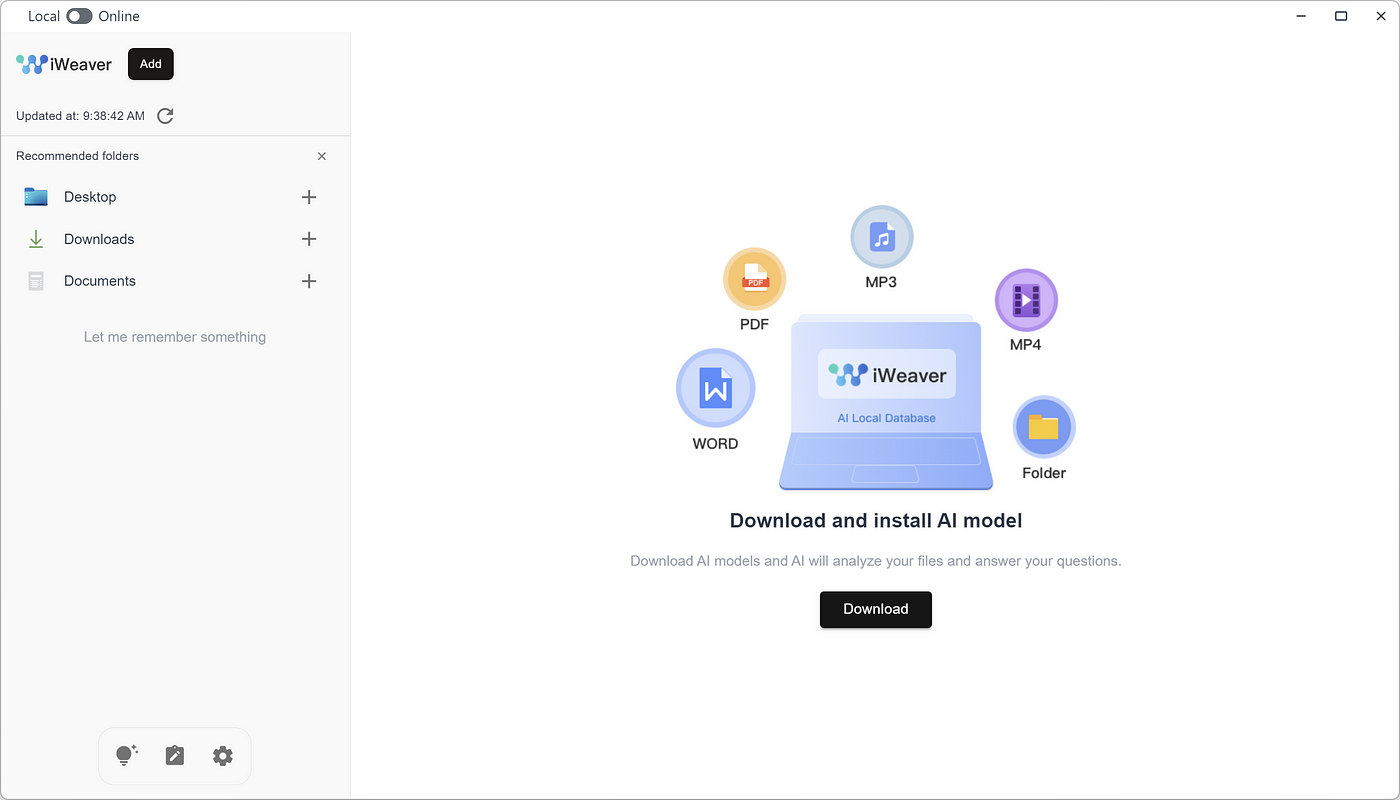
Task: Open the settings gear icon
Action: point(223,756)
